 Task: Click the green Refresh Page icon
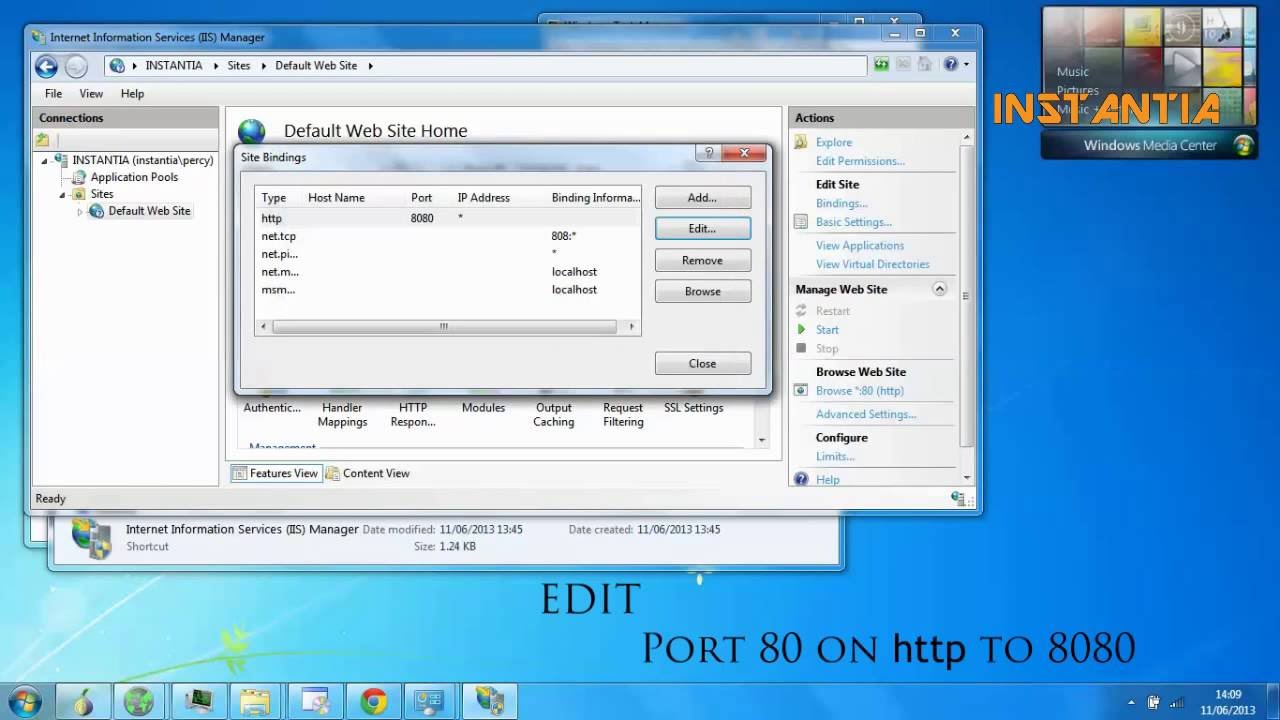(881, 65)
